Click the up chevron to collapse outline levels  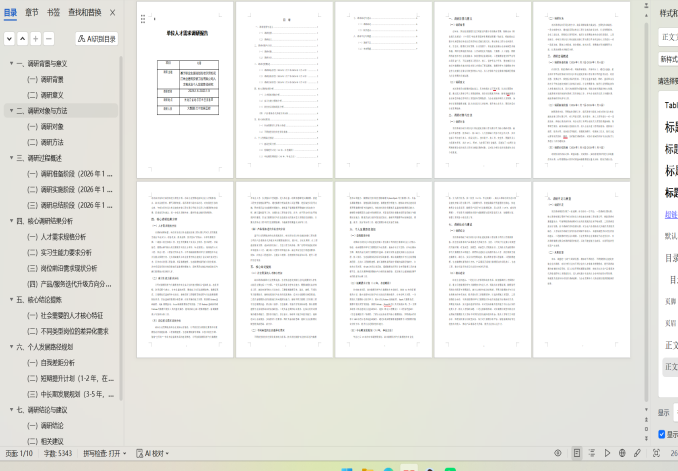tap(23, 39)
